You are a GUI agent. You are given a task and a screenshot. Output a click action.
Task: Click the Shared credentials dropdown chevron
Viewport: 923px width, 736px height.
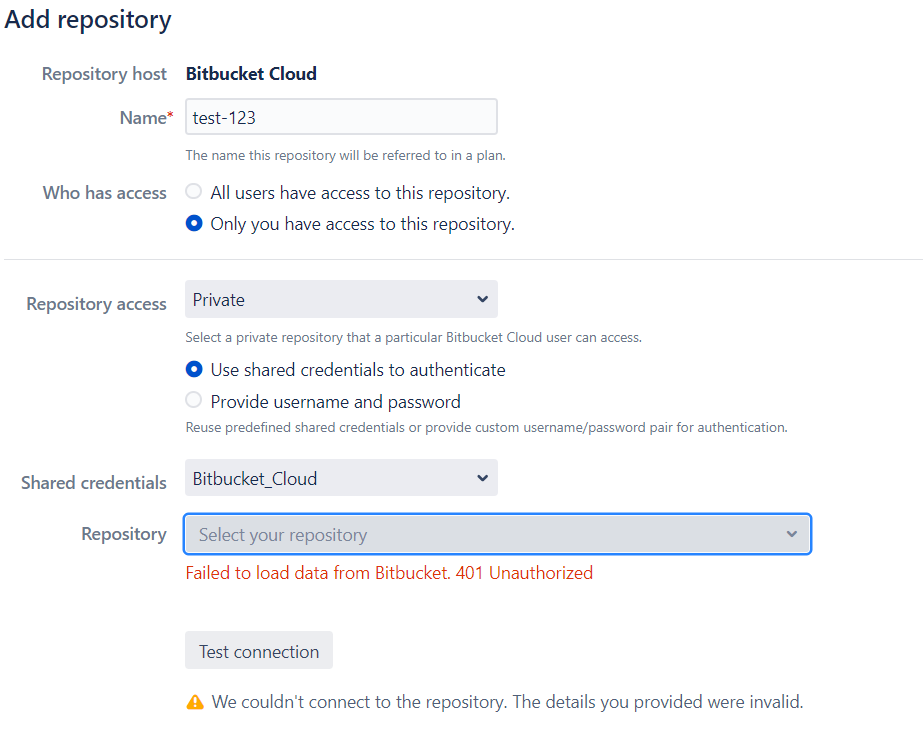483,478
